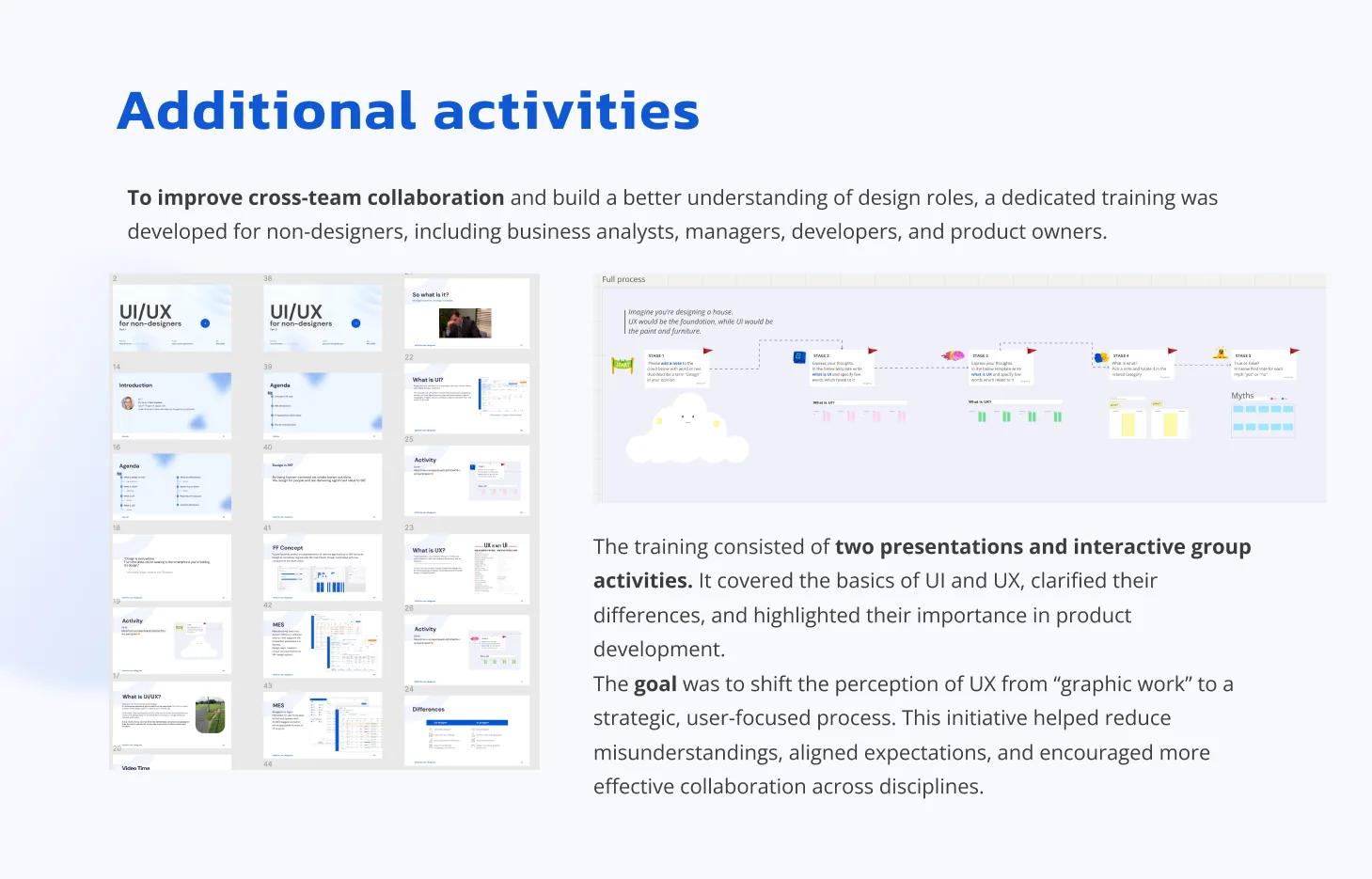The height and width of the screenshot is (879, 1372).
Task: Open the FF Concept slide thumbnail
Action: (323, 568)
